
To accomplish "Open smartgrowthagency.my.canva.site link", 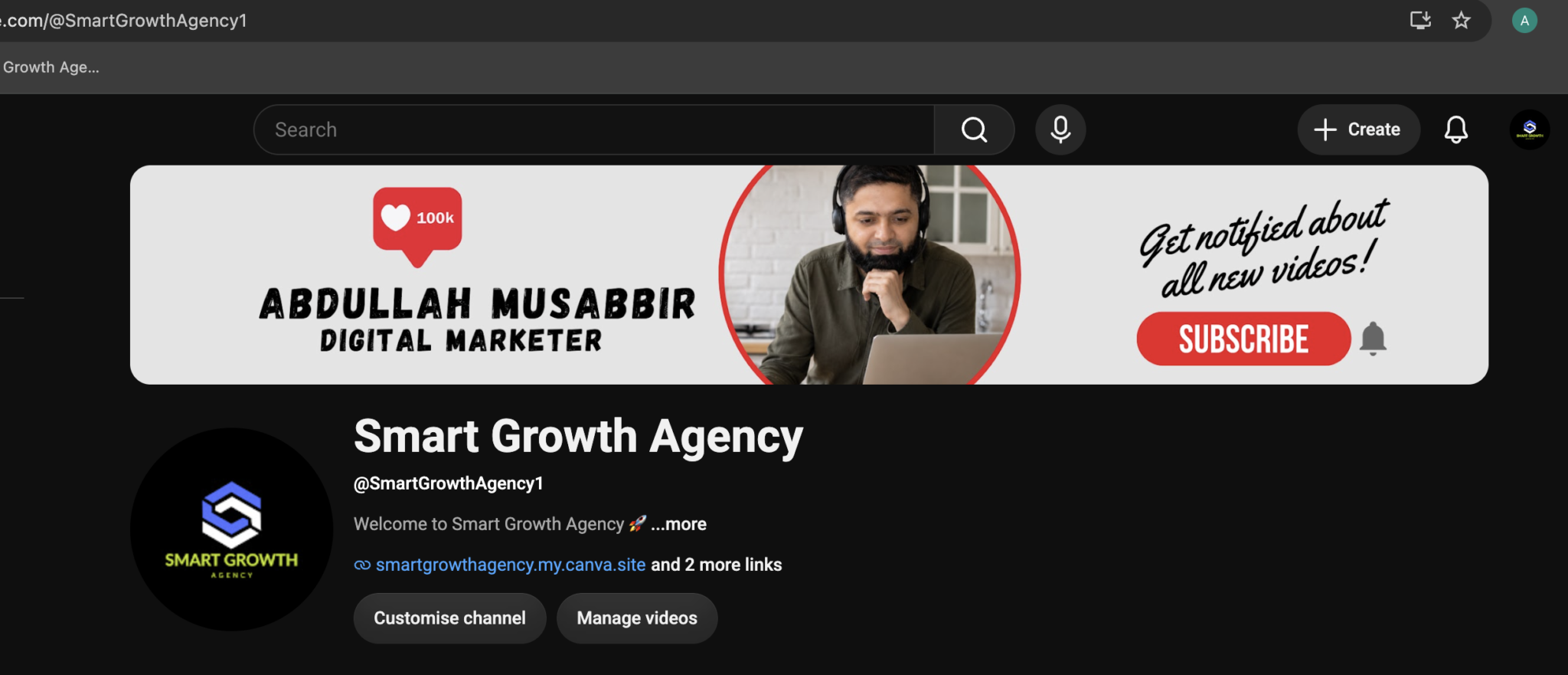I will tap(511, 565).
